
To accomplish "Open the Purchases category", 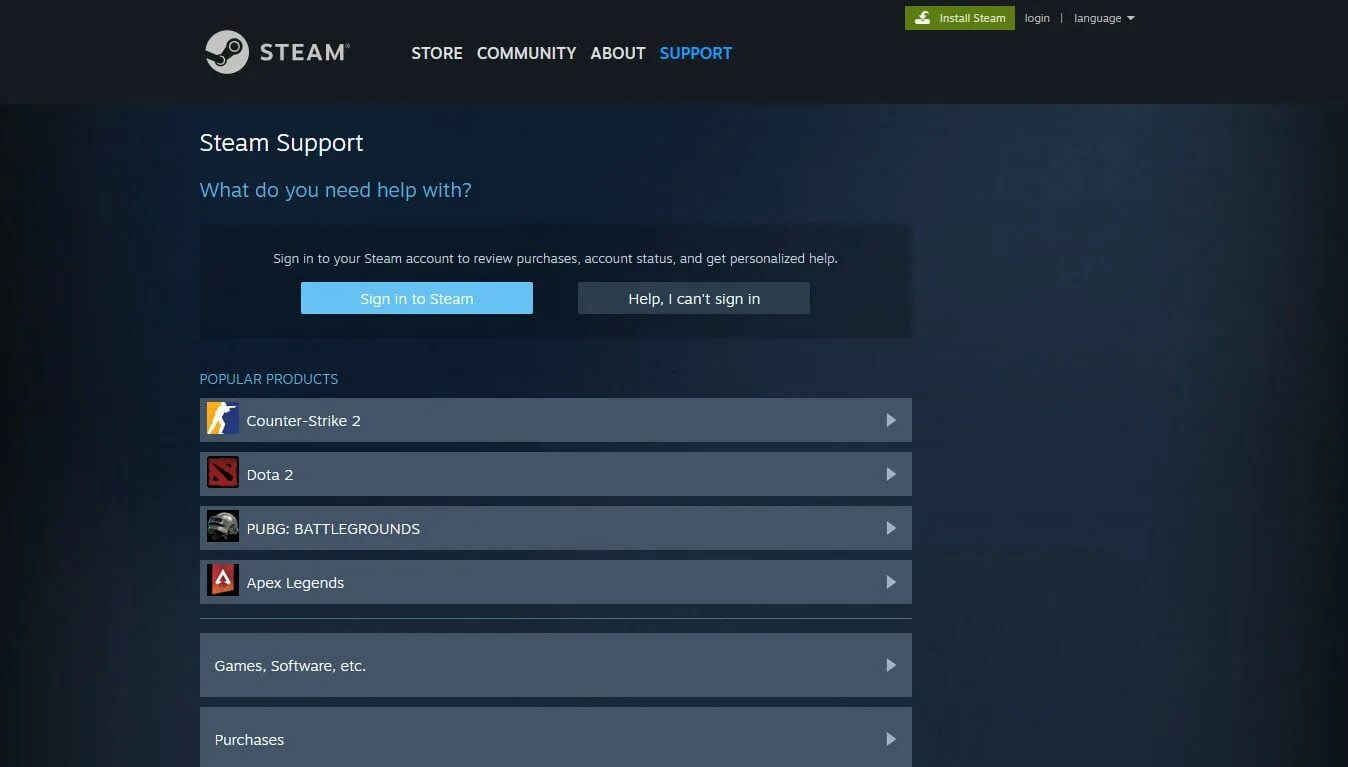I will tap(555, 737).
